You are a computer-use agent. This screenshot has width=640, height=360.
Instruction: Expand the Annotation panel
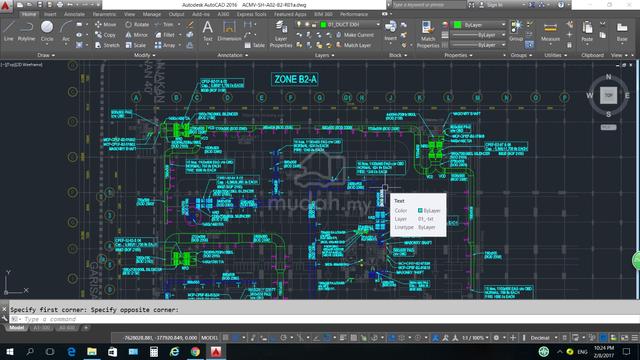(232, 55)
